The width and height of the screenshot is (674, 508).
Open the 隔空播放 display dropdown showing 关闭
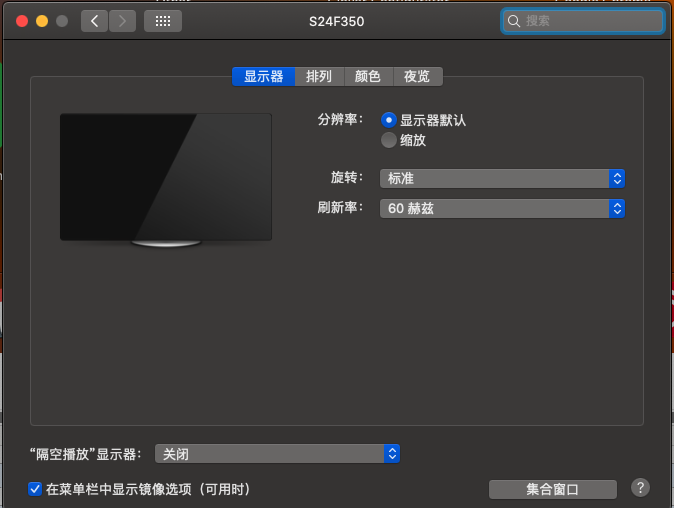277,454
